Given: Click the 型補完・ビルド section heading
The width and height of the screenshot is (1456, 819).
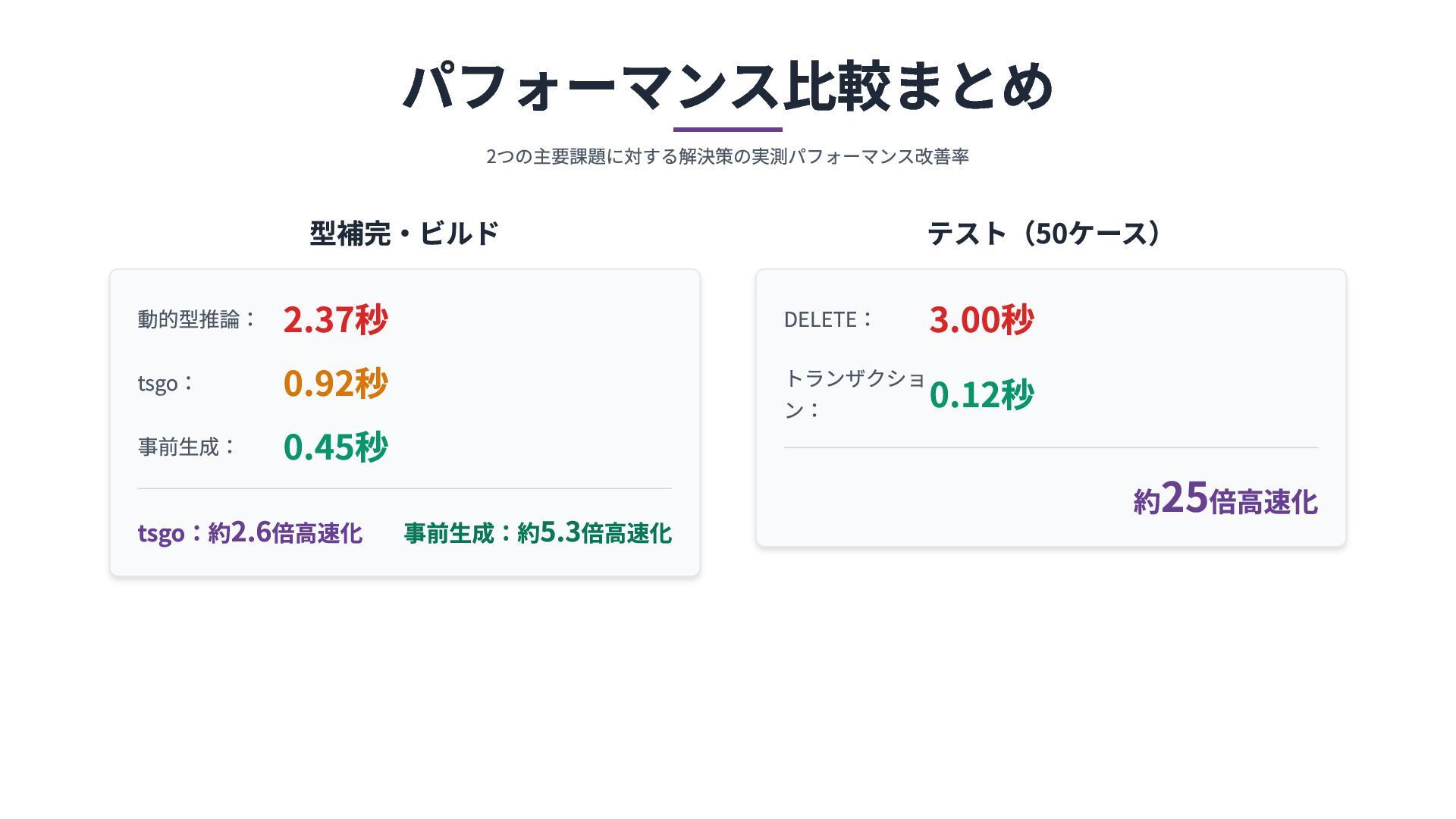Looking at the screenshot, I should [x=404, y=233].
